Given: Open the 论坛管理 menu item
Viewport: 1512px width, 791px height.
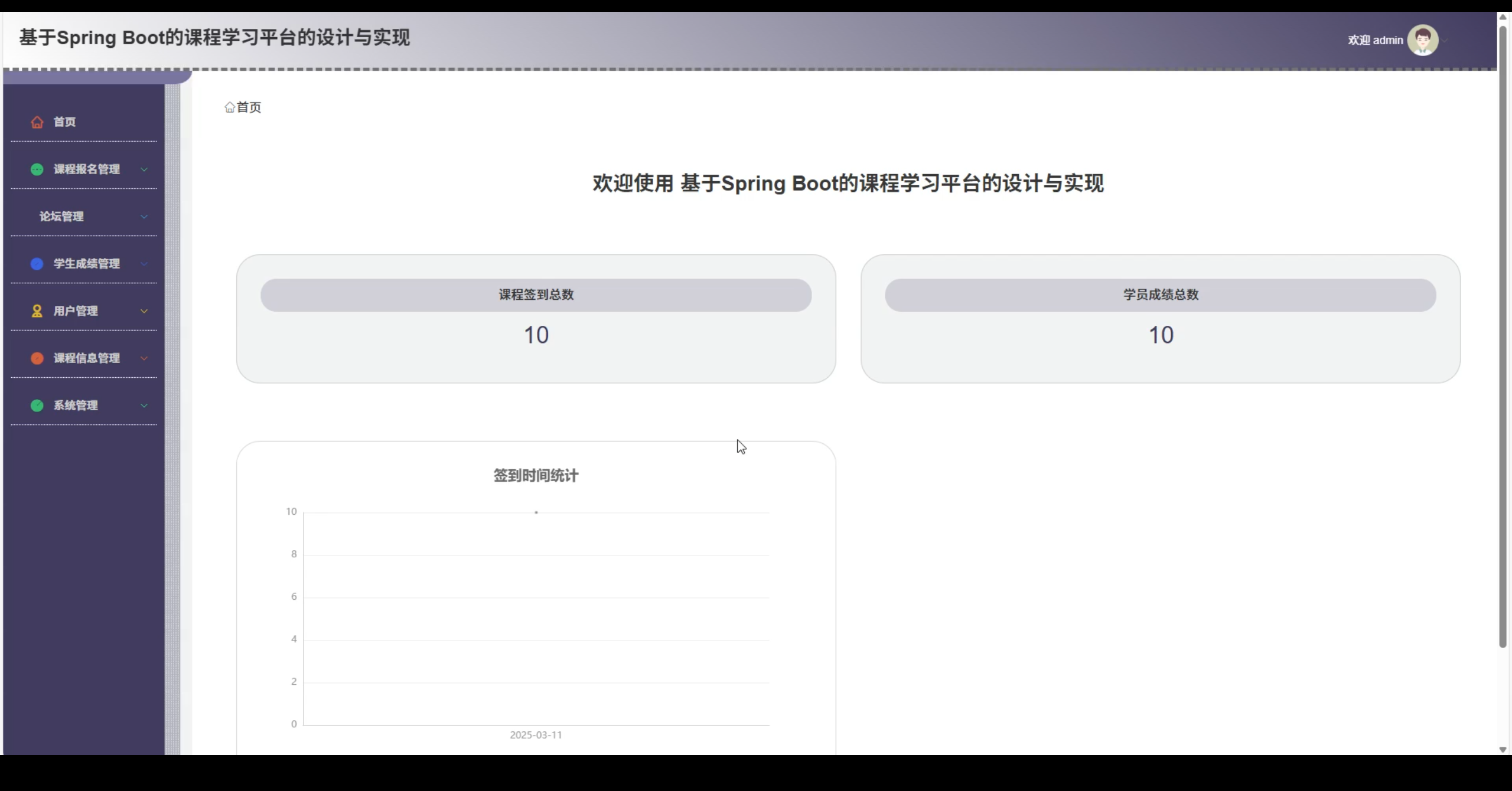Looking at the screenshot, I should tap(61, 217).
